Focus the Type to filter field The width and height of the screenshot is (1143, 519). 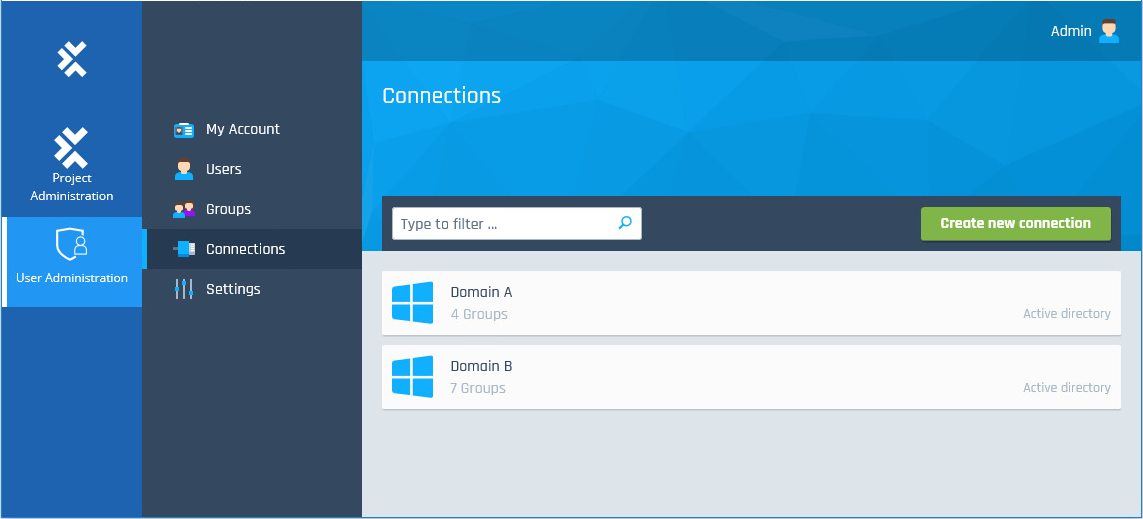tap(517, 224)
